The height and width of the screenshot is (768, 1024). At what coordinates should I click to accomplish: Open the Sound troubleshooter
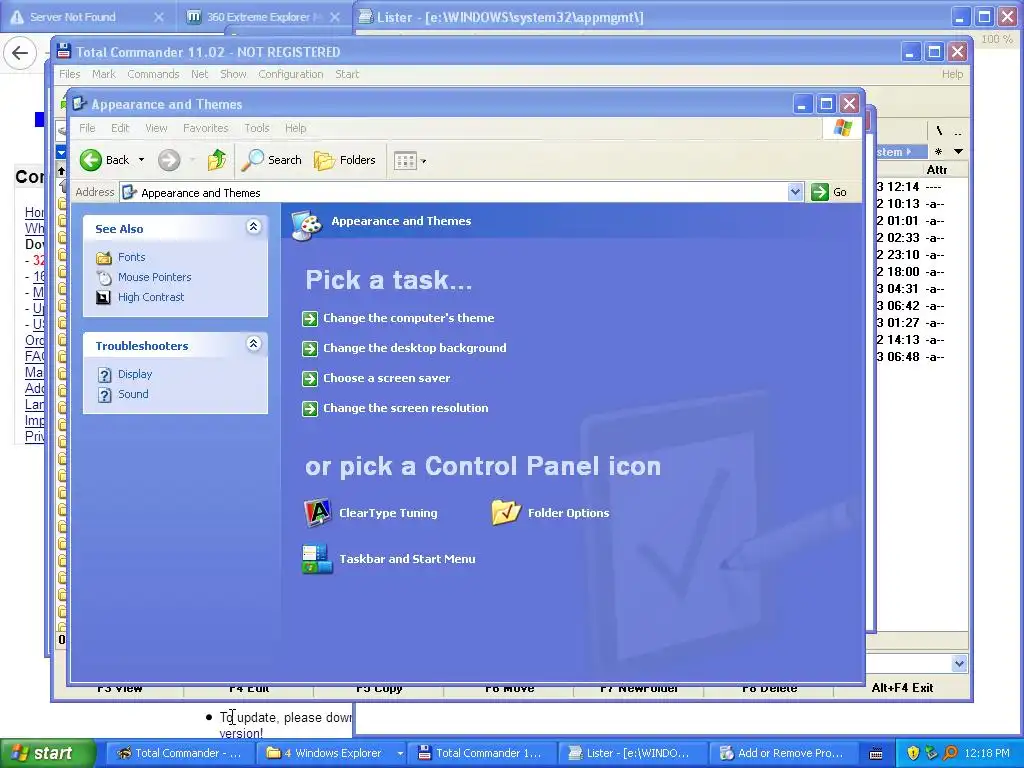(x=133, y=394)
